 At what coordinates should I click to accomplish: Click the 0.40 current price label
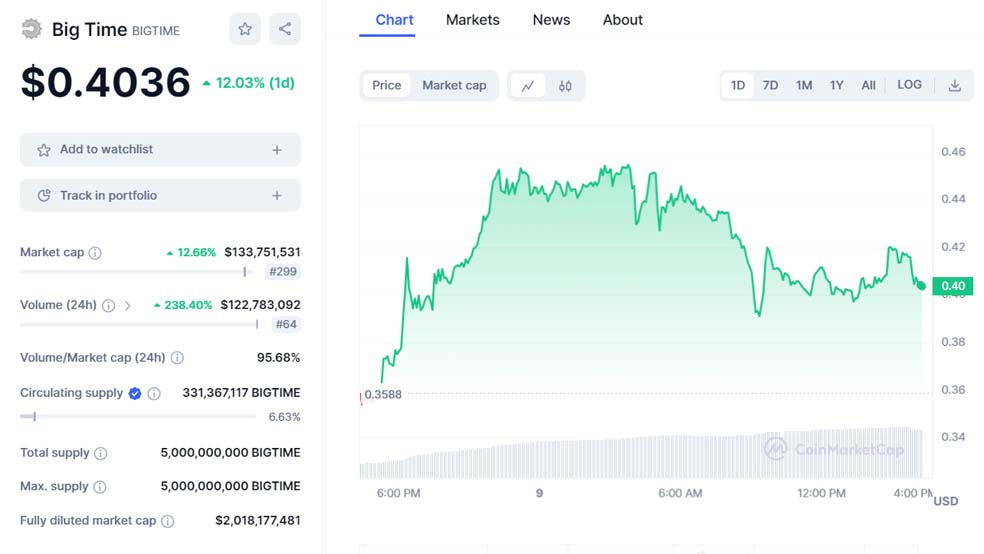coord(952,286)
